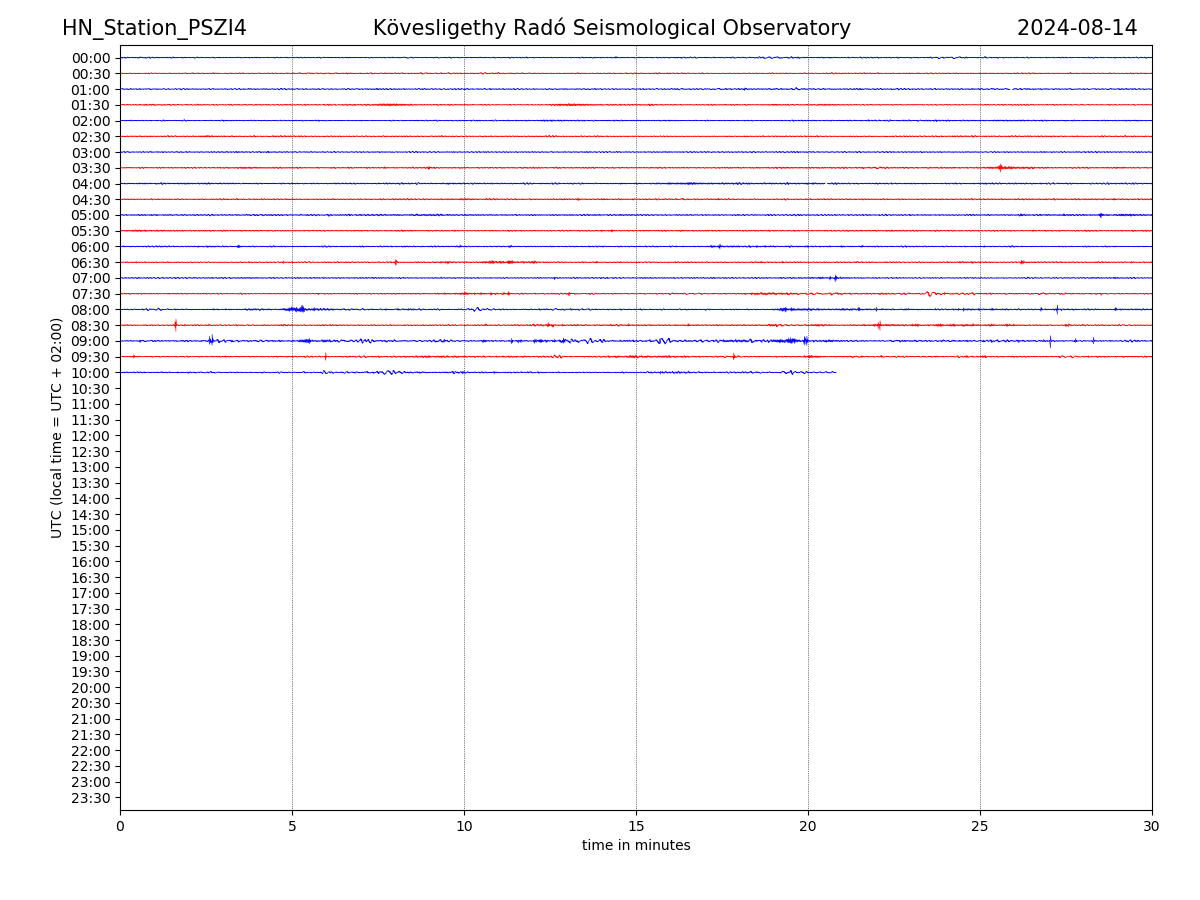Click the 30 tick on the minutes axis
The height and width of the screenshot is (900, 1200).
(x=1152, y=827)
